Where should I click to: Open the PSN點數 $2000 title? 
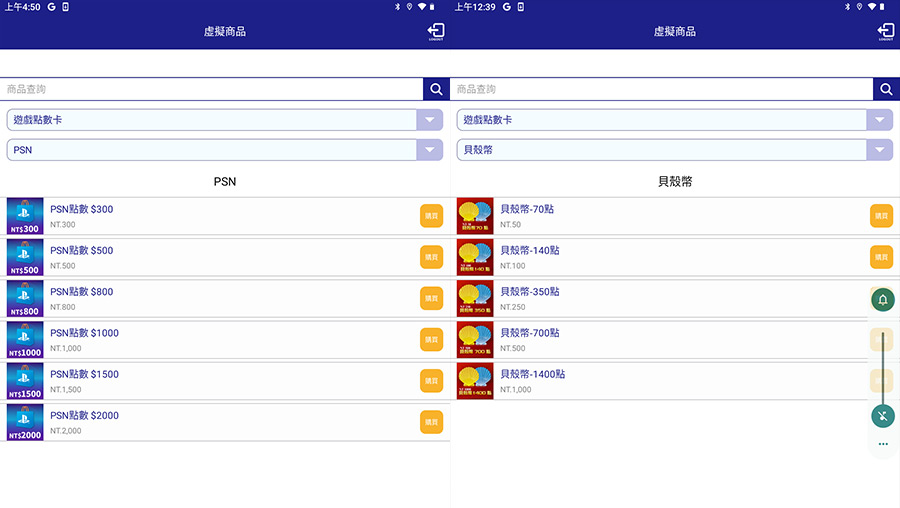click(x=84, y=416)
